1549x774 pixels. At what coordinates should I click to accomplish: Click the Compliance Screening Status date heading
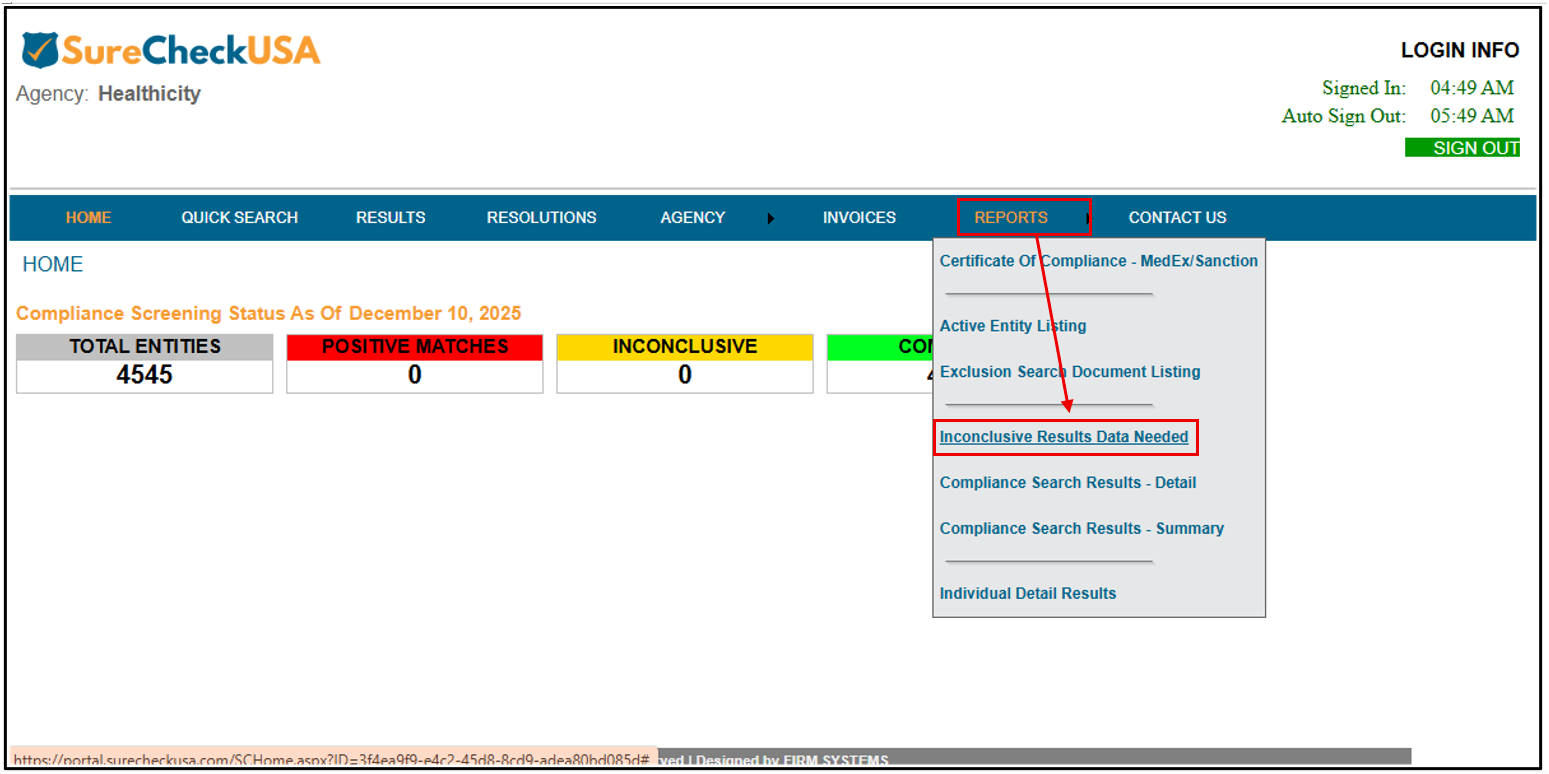(269, 314)
